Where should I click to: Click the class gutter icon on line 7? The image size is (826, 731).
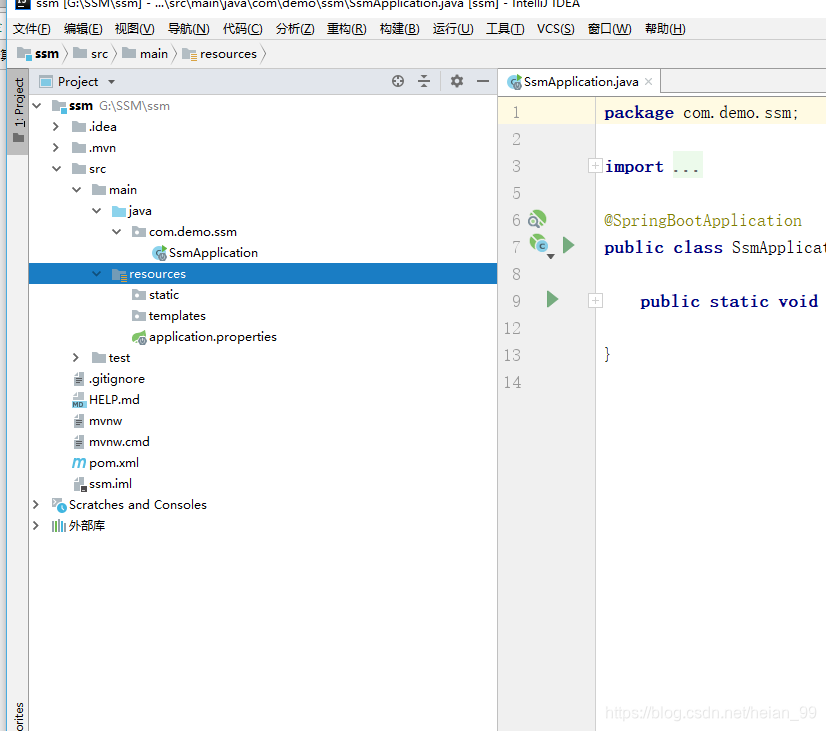[x=539, y=245]
